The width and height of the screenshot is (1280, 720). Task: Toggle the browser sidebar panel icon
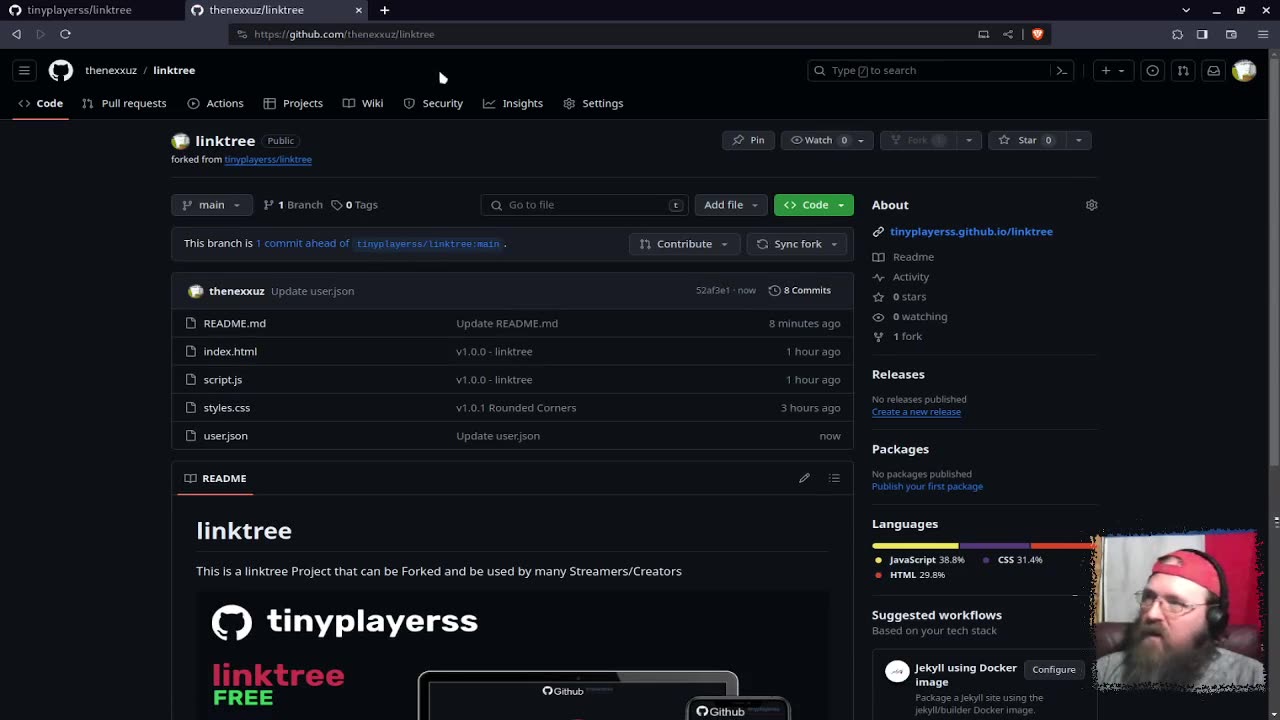coord(1202,34)
